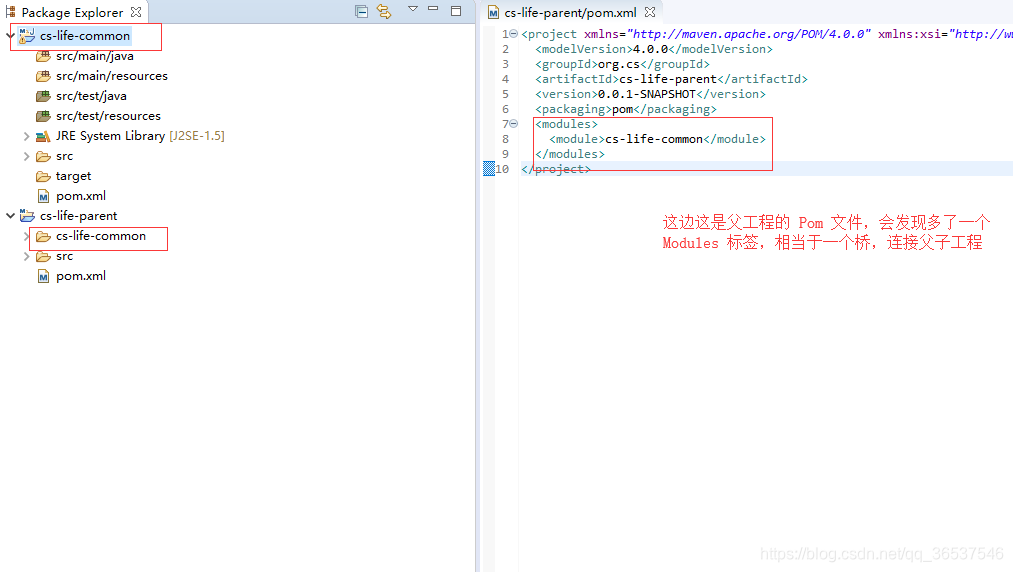Select the cs-life-parent project label

tap(78, 215)
